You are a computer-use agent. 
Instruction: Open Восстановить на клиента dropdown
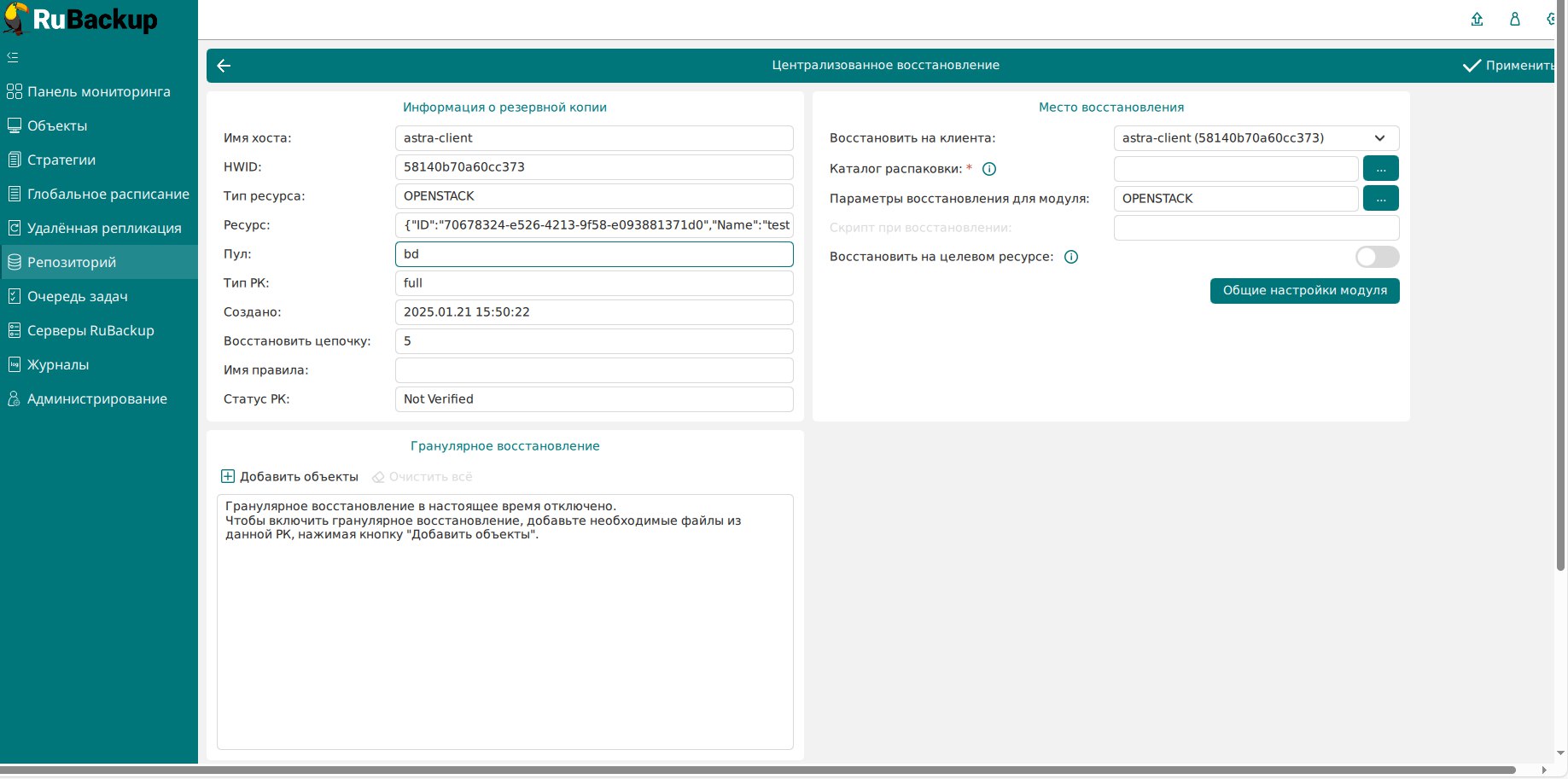1256,138
